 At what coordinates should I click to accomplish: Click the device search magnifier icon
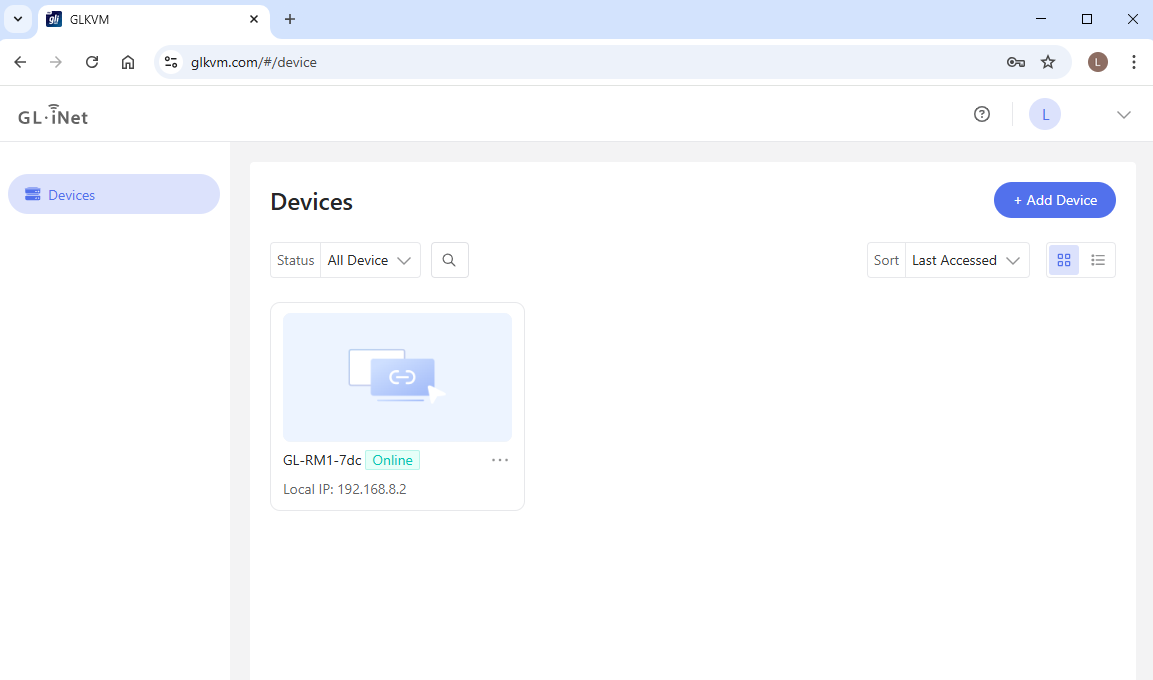click(x=449, y=260)
